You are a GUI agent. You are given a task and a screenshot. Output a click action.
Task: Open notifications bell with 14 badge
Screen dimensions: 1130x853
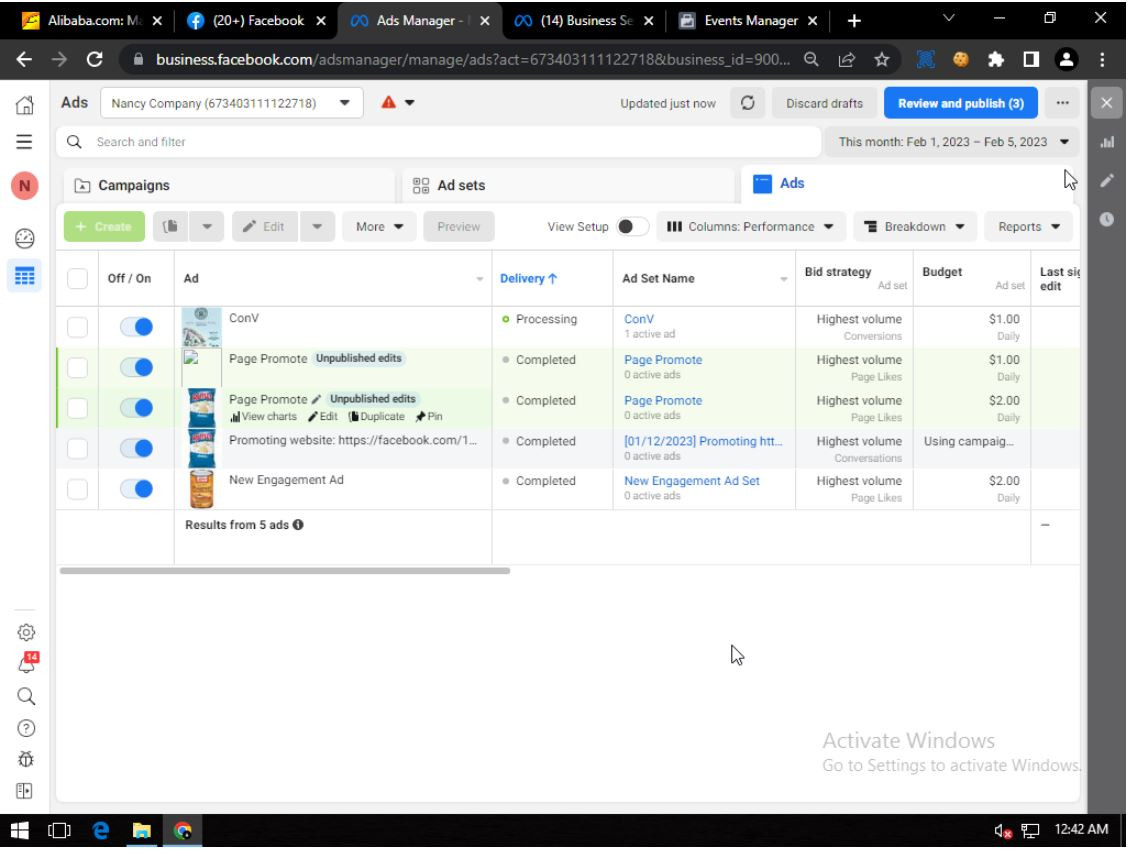click(x=27, y=664)
